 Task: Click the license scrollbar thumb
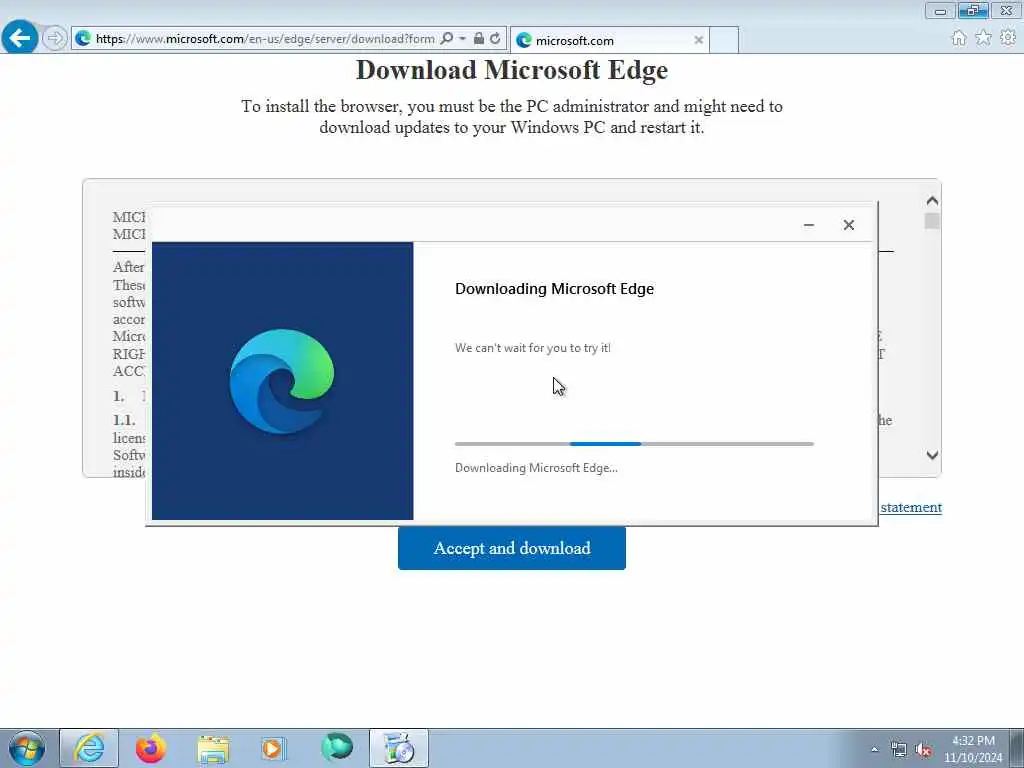pyautogui.click(x=933, y=221)
